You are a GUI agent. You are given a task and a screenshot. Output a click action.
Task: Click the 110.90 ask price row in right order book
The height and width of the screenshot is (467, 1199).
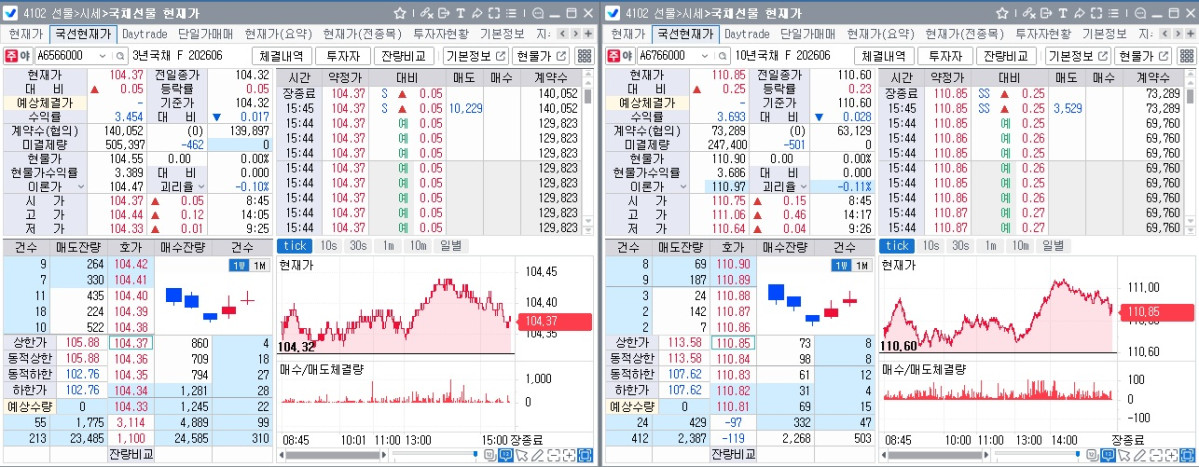(x=733, y=266)
